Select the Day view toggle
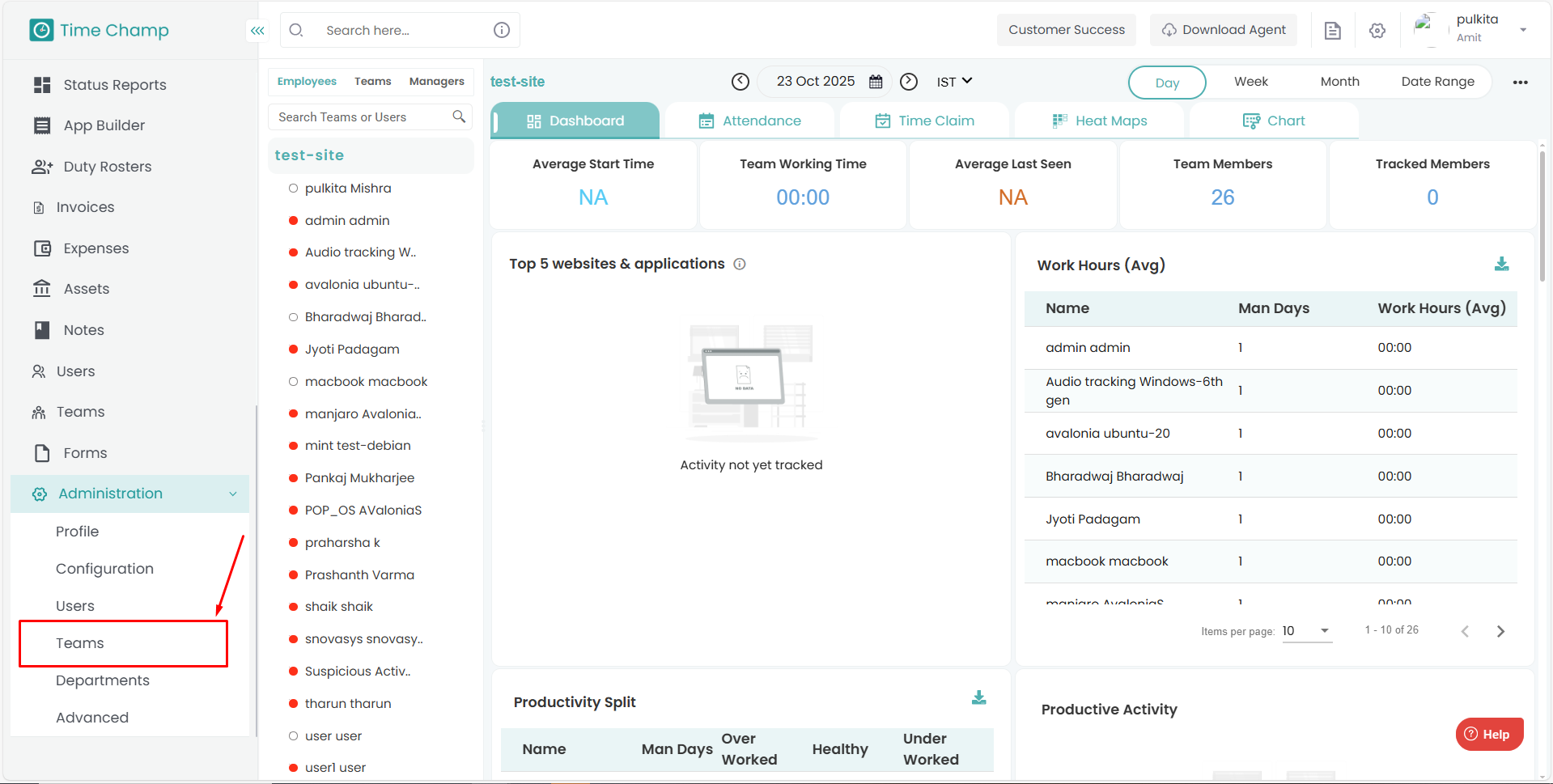Viewport: 1553px width, 784px height. (1166, 83)
